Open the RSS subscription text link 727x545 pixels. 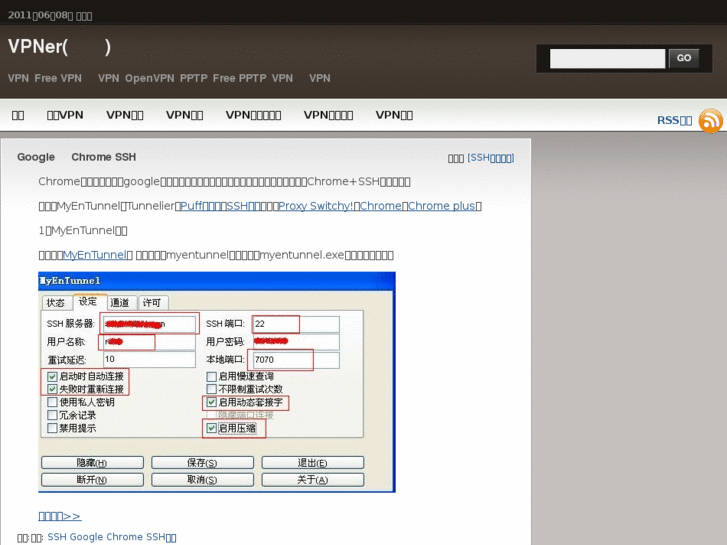(x=674, y=121)
